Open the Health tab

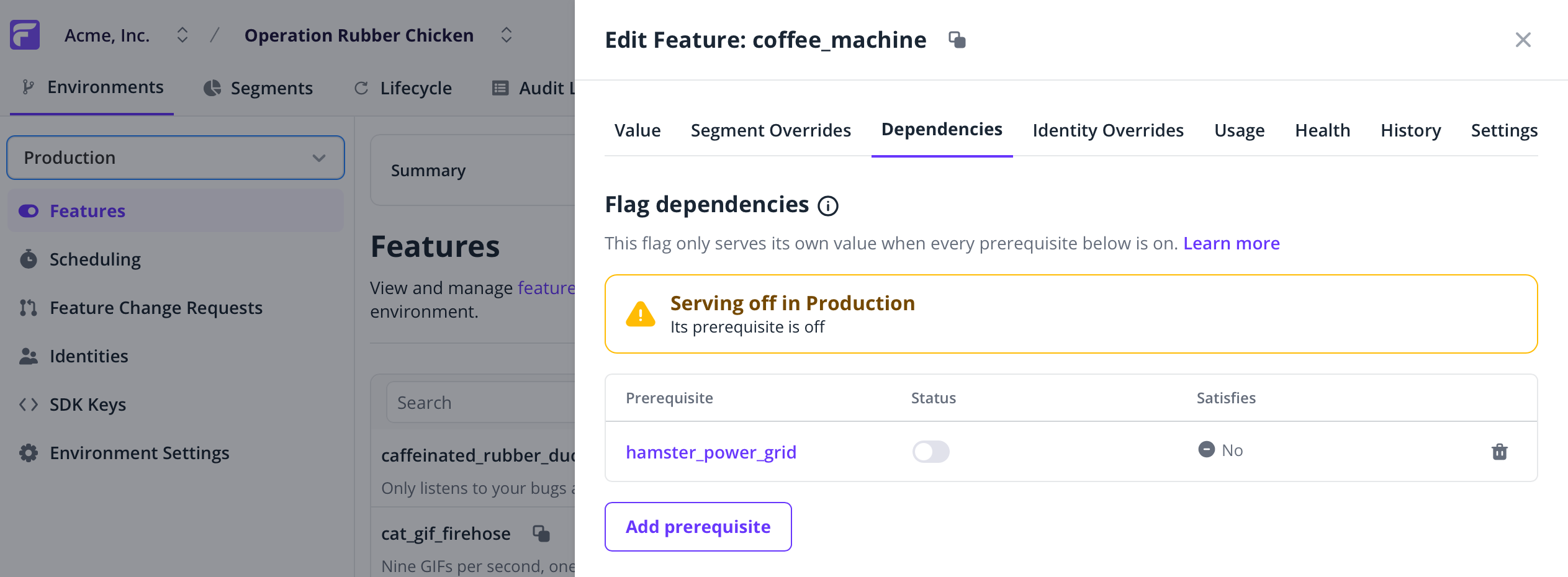pyautogui.click(x=1322, y=130)
